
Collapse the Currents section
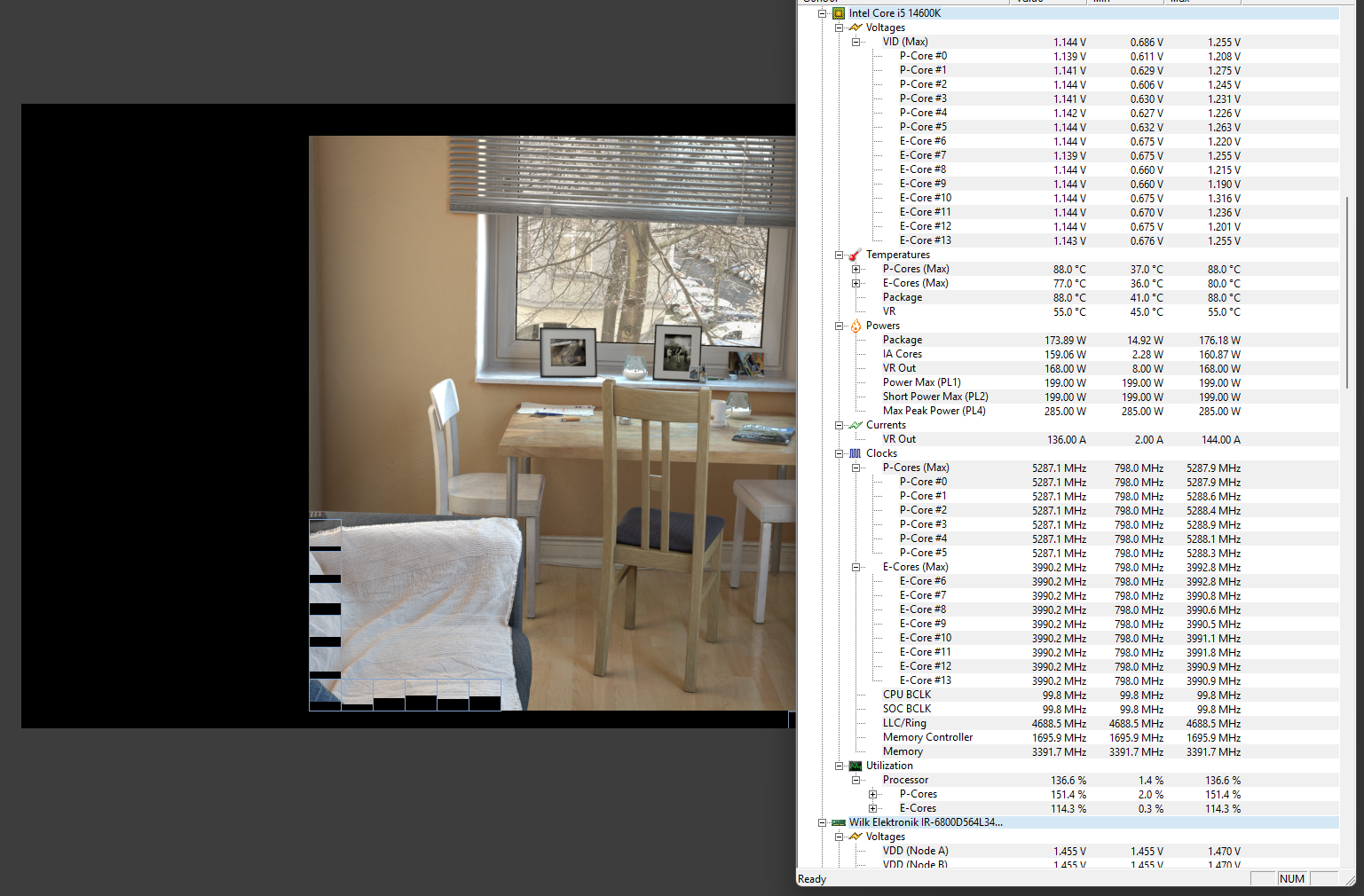[840, 425]
